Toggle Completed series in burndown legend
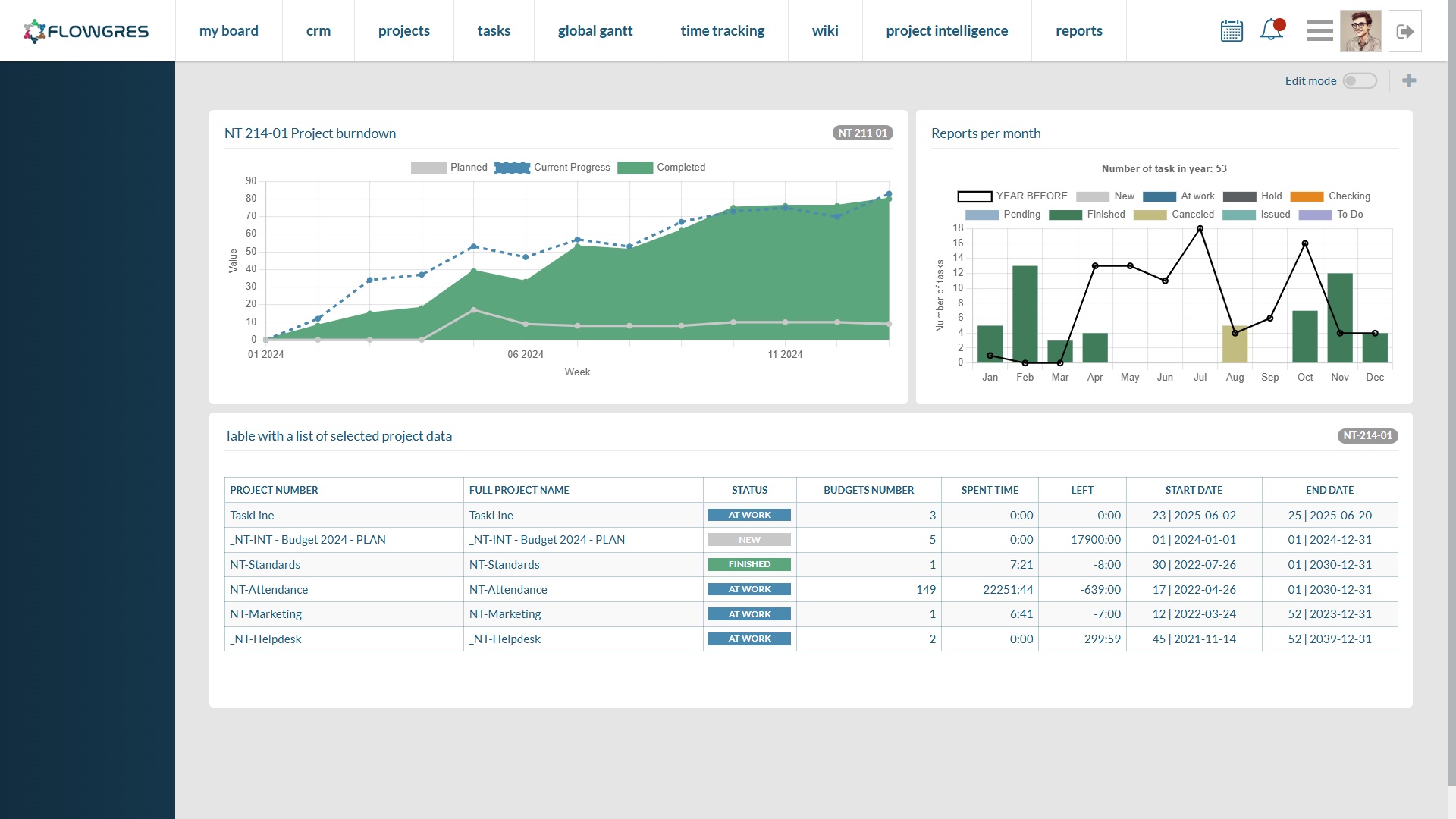The height and width of the screenshot is (819, 1456). (x=661, y=168)
